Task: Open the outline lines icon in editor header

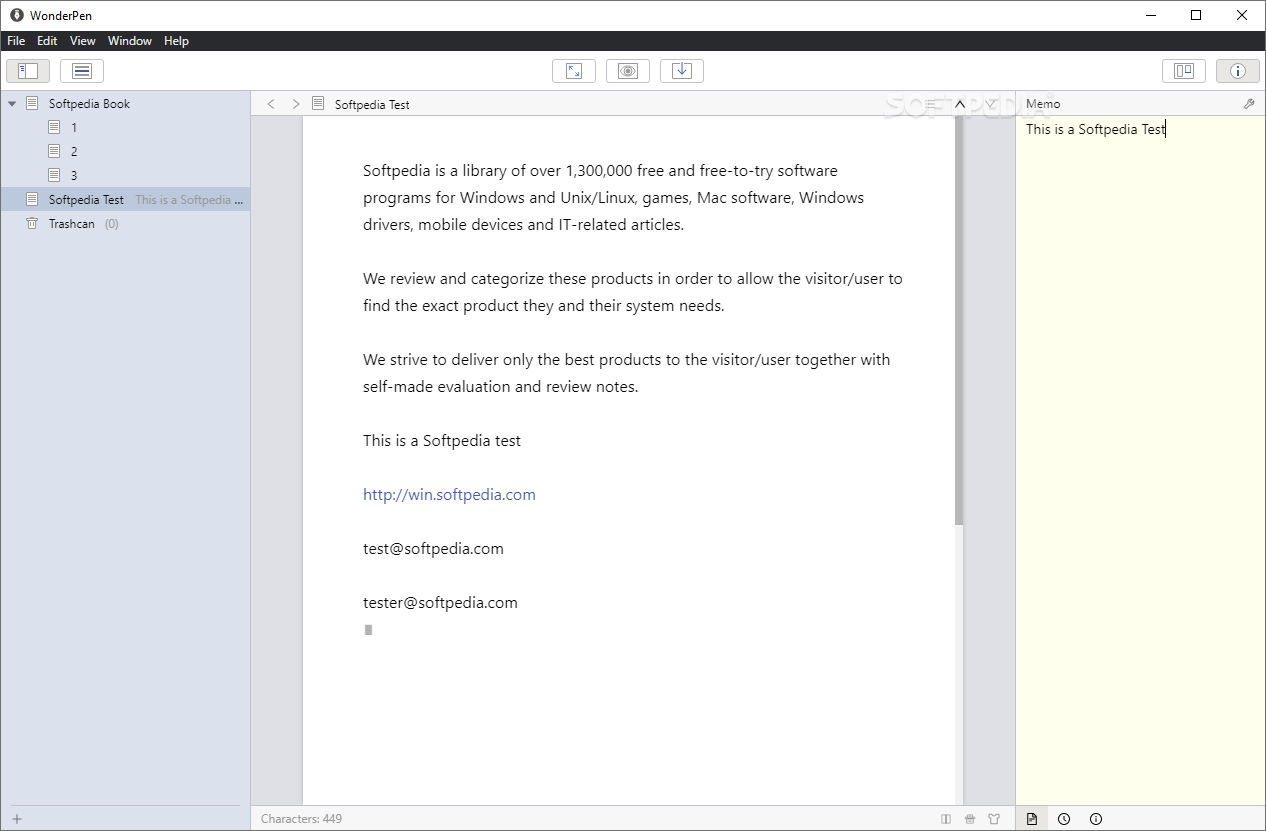Action: 931,104
